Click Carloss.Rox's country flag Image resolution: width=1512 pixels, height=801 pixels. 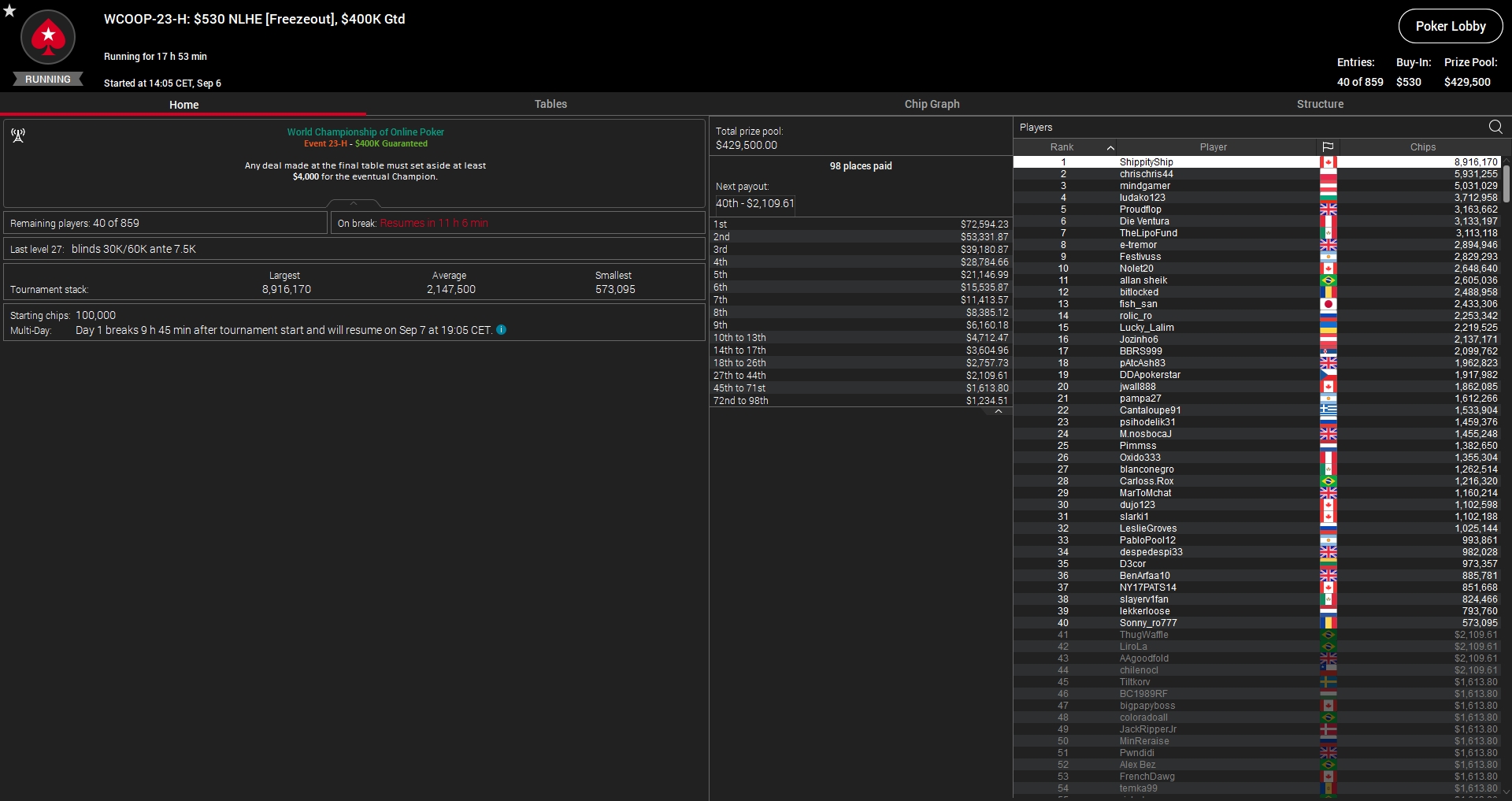click(1329, 481)
